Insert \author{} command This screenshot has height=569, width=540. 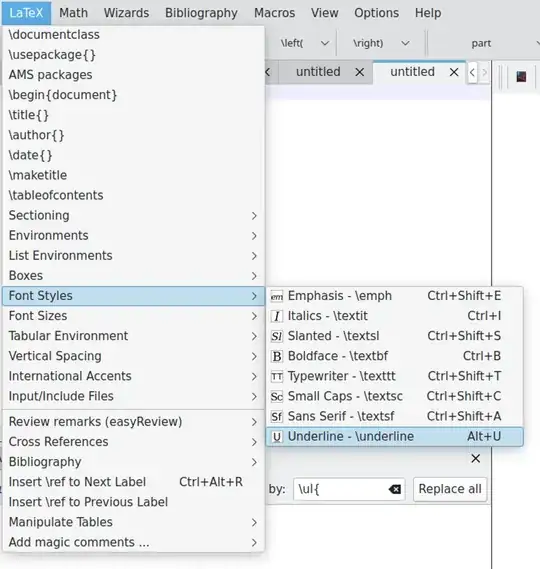tap(134, 135)
